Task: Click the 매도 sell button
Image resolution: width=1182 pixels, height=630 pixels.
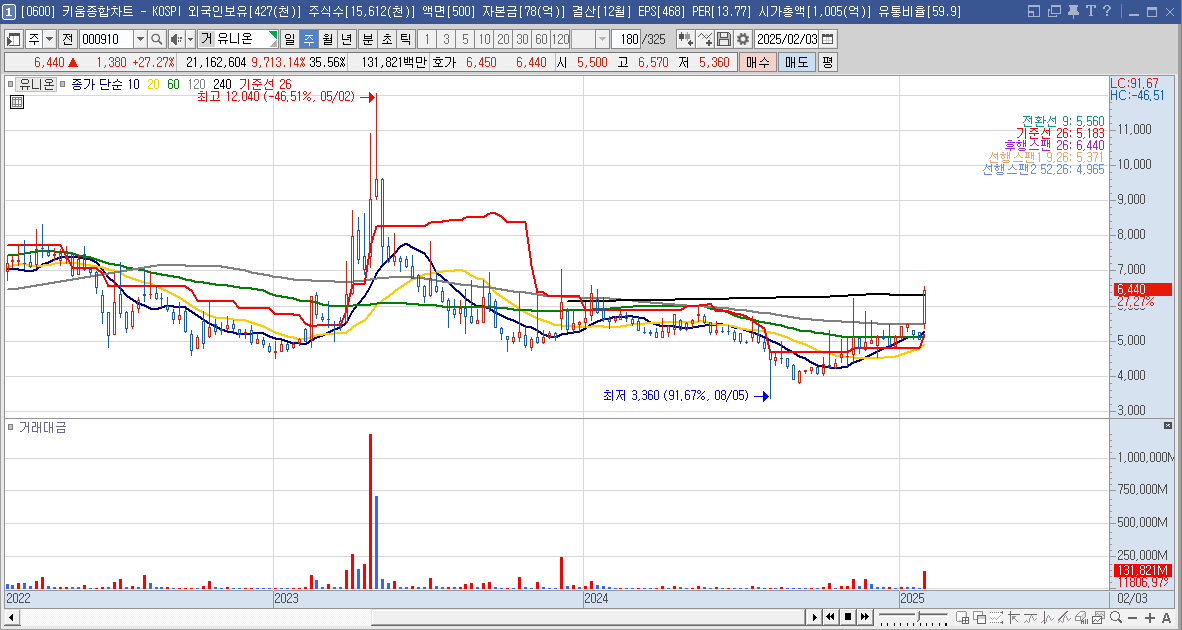Action: (797, 63)
